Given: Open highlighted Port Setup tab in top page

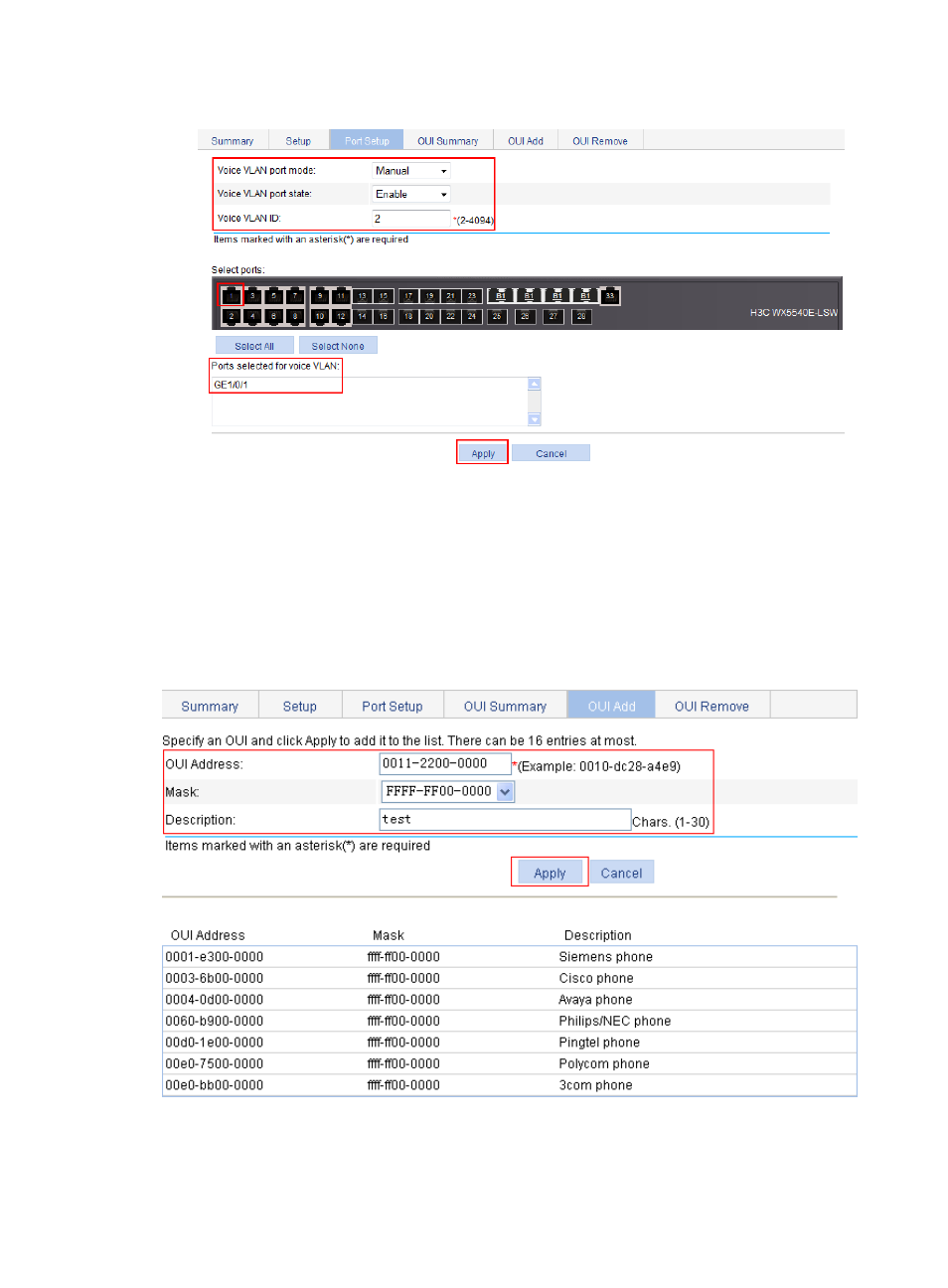Looking at the screenshot, I should [x=367, y=141].
